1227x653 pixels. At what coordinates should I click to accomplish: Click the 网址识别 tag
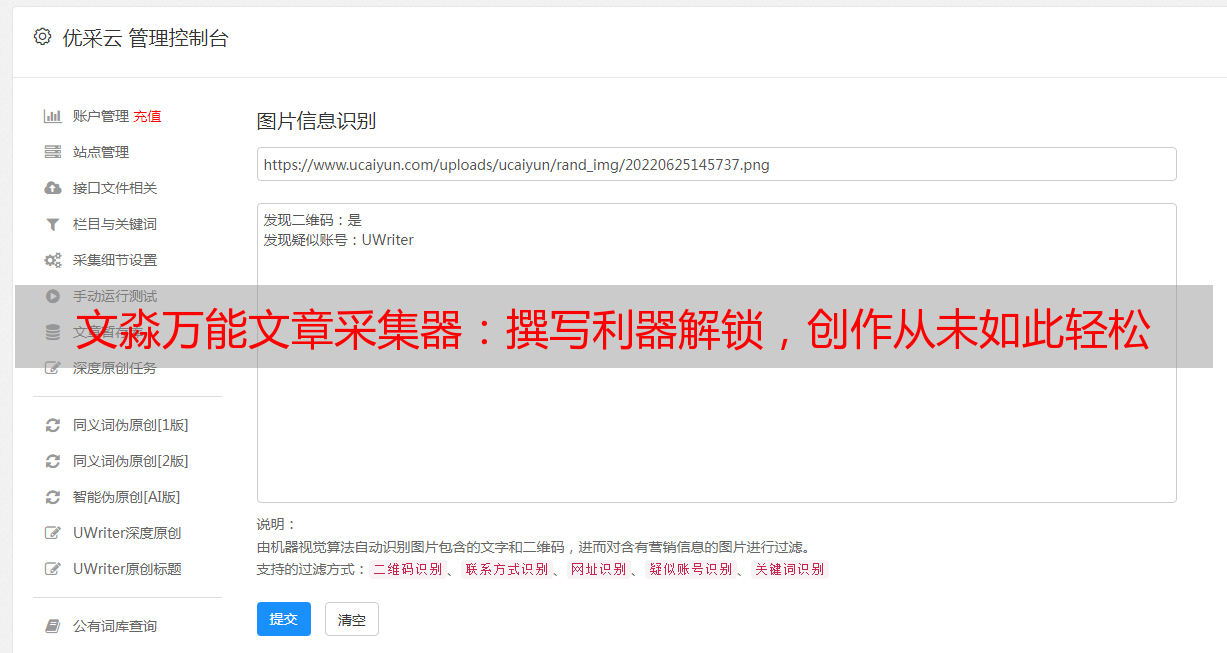(x=598, y=569)
